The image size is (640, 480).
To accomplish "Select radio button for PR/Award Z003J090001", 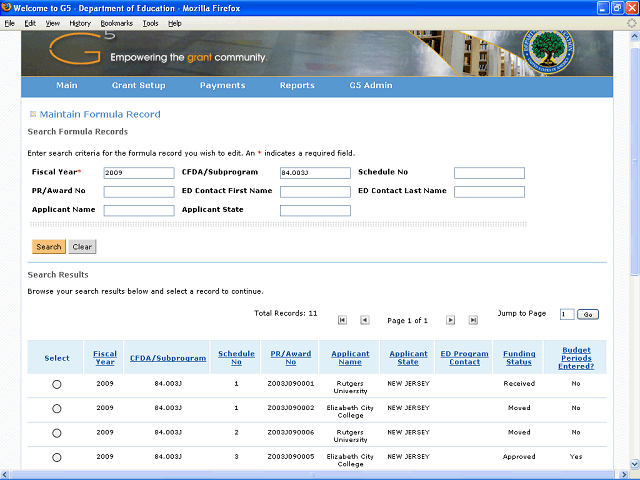I will pos(56,384).
